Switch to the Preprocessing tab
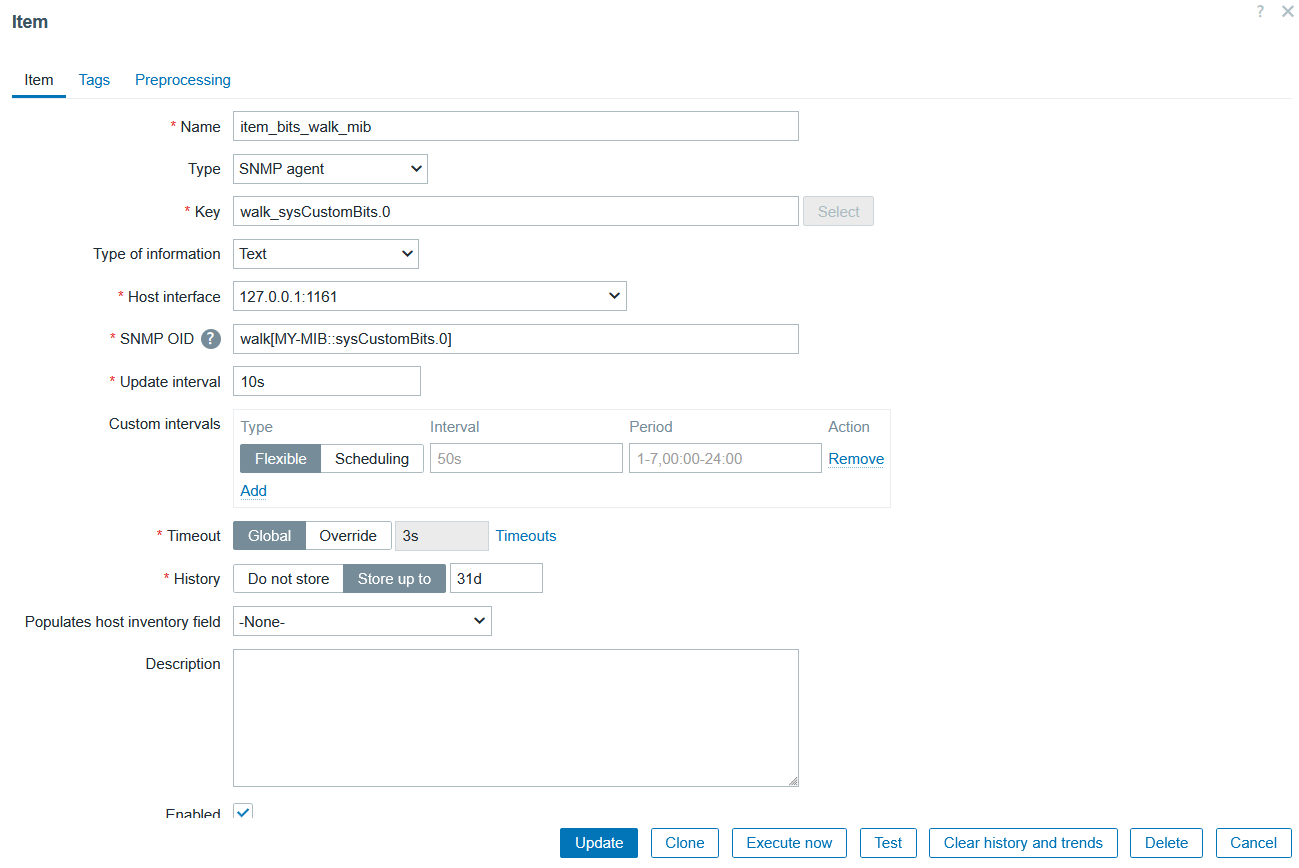This screenshot has width=1299, height=868. tap(183, 80)
